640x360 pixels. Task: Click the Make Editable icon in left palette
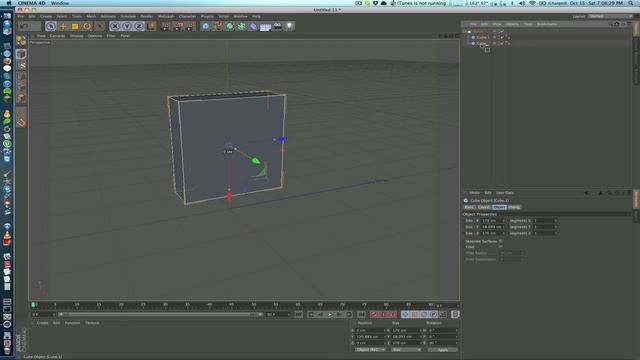(x=21, y=40)
